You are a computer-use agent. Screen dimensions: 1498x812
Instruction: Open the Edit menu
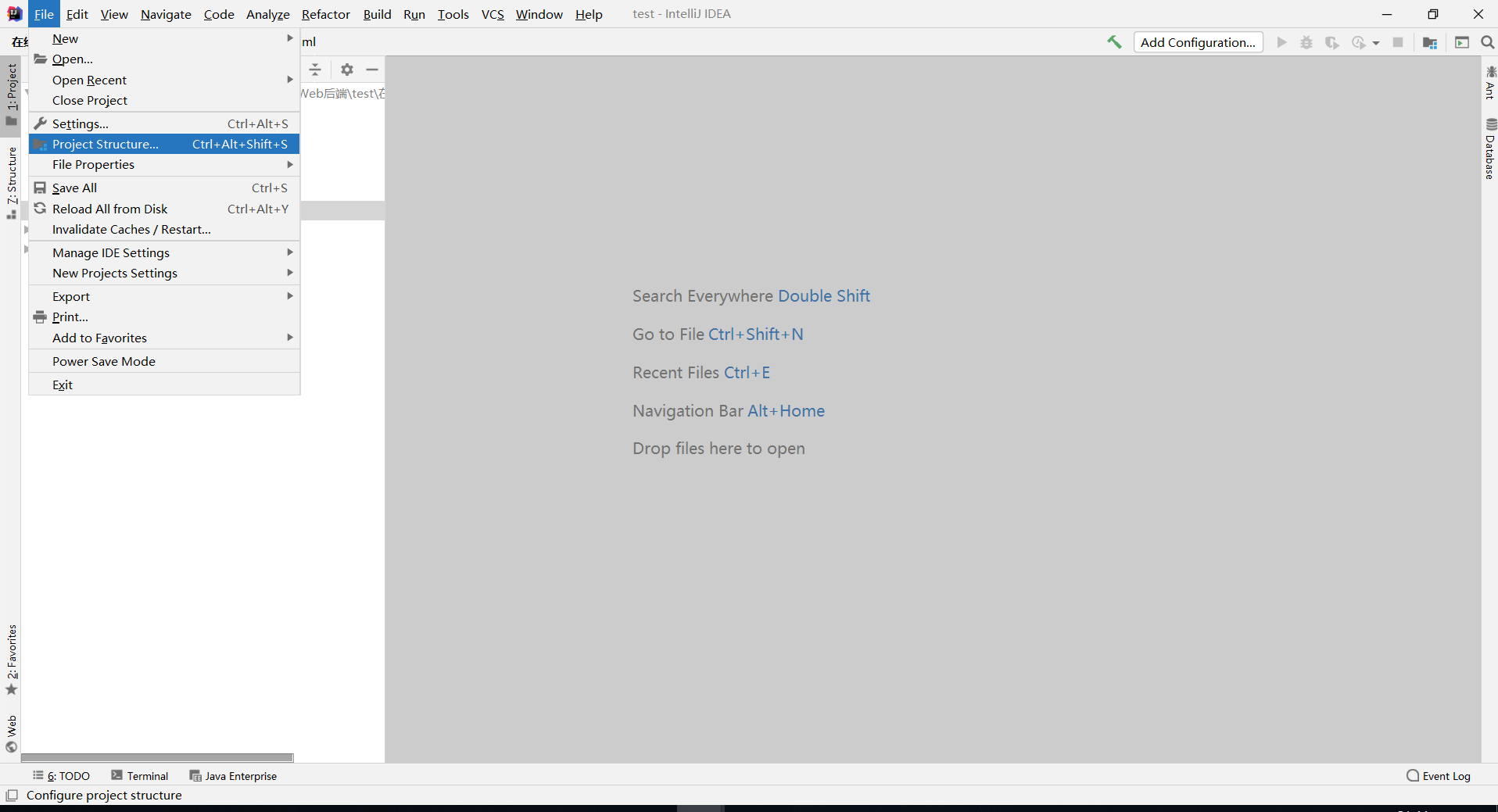click(77, 14)
